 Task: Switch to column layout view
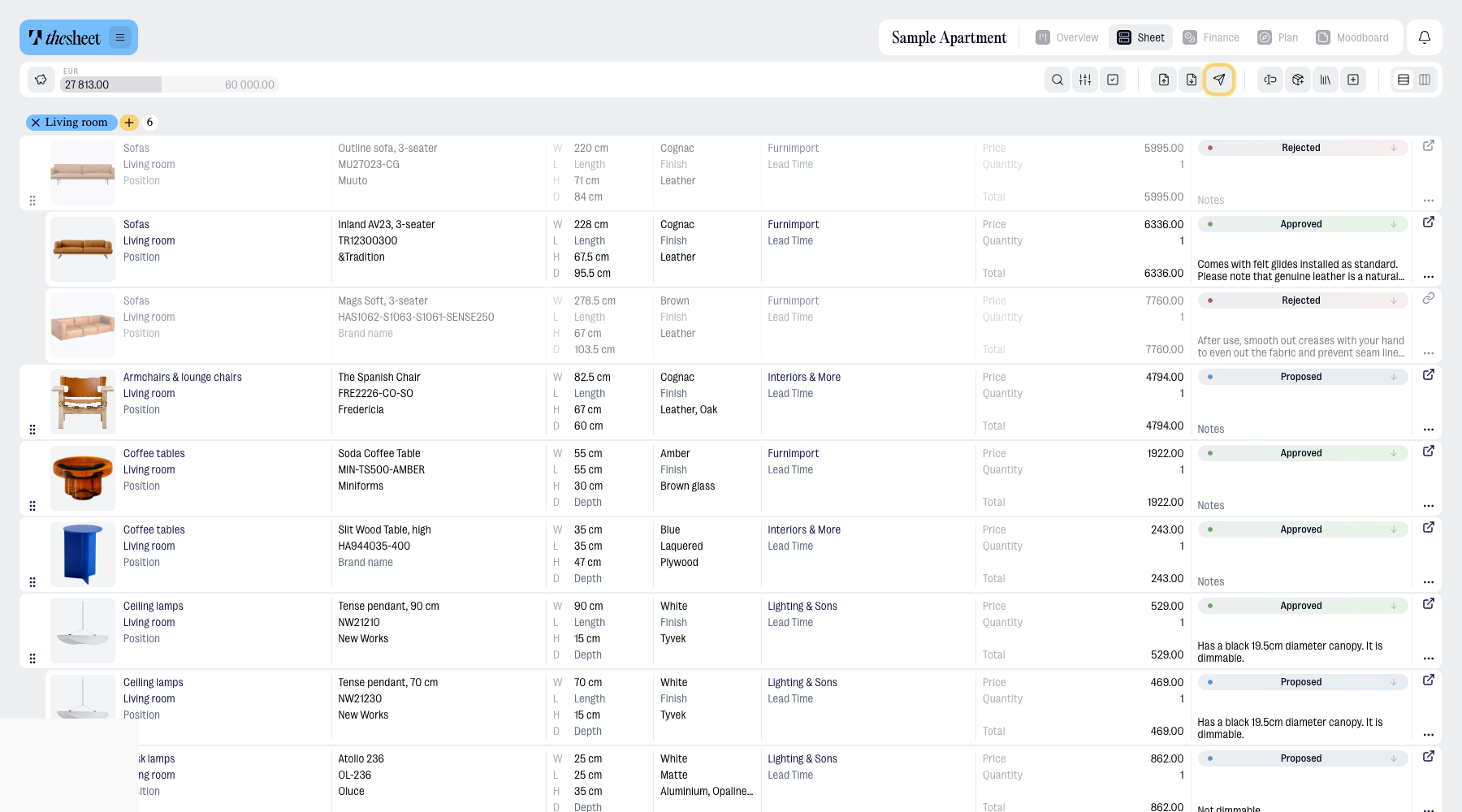1425,80
